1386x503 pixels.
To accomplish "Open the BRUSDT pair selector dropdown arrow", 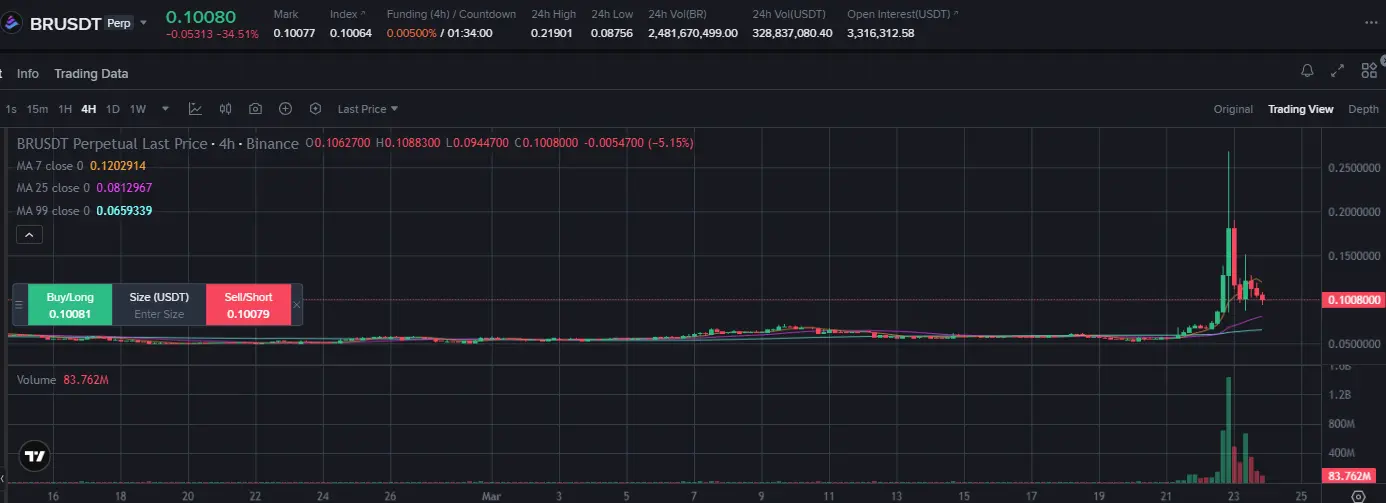I will (x=143, y=23).
